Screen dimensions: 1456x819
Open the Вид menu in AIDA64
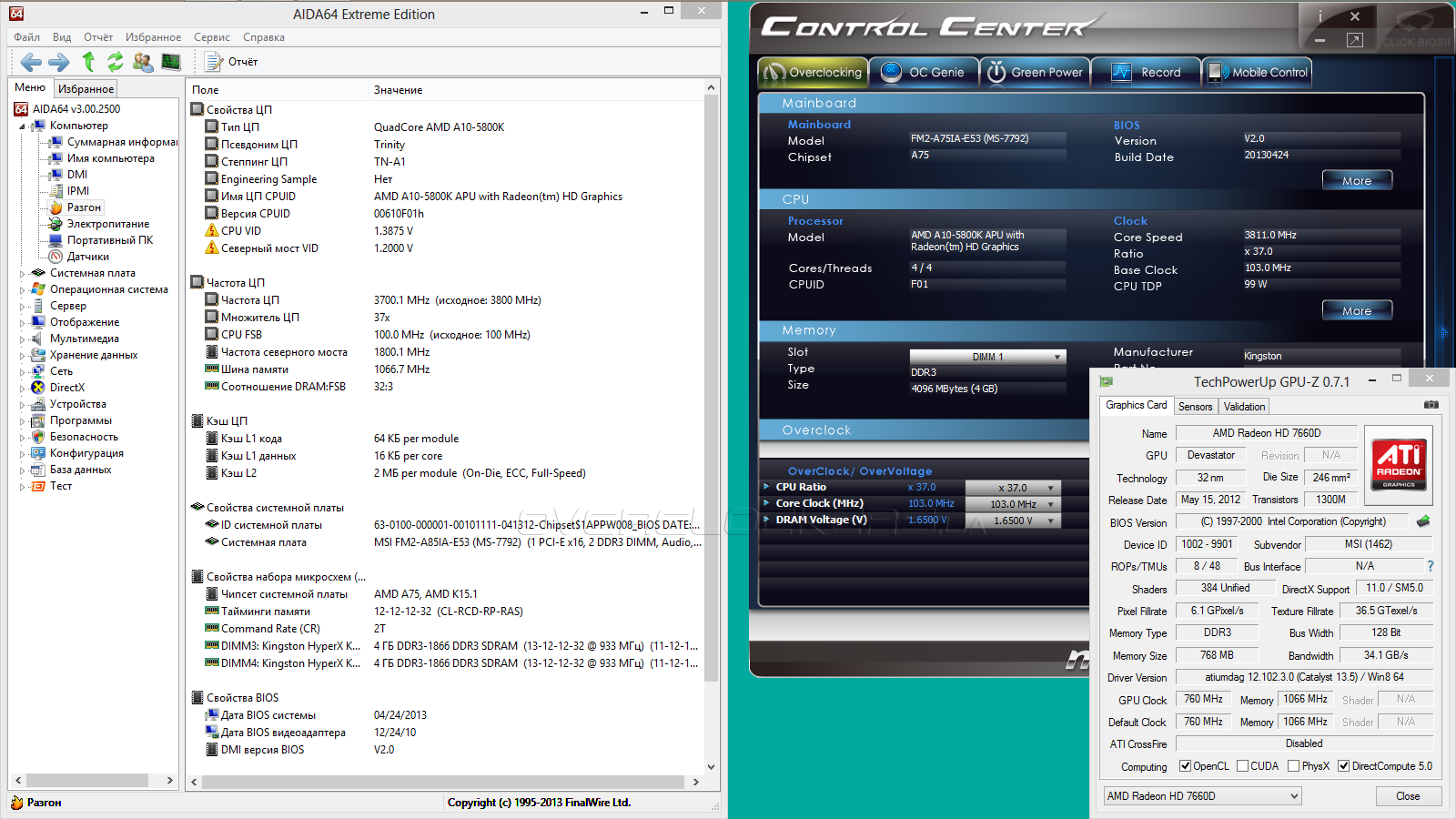point(62,37)
